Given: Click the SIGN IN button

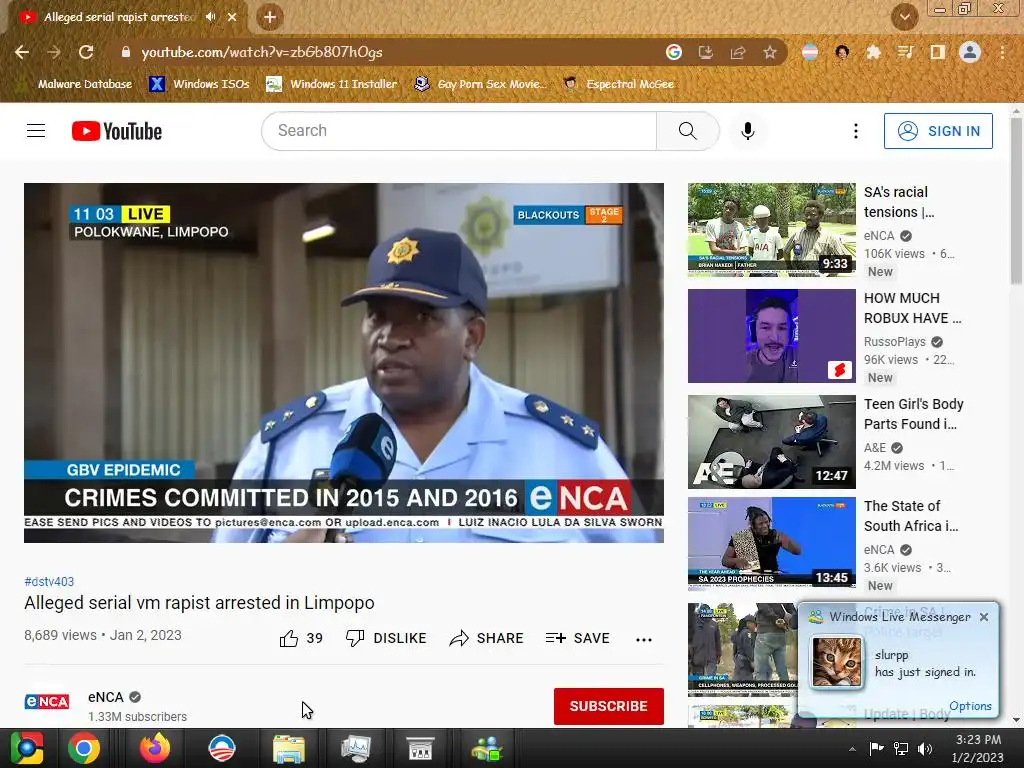Looking at the screenshot, I should coord(938,131).
